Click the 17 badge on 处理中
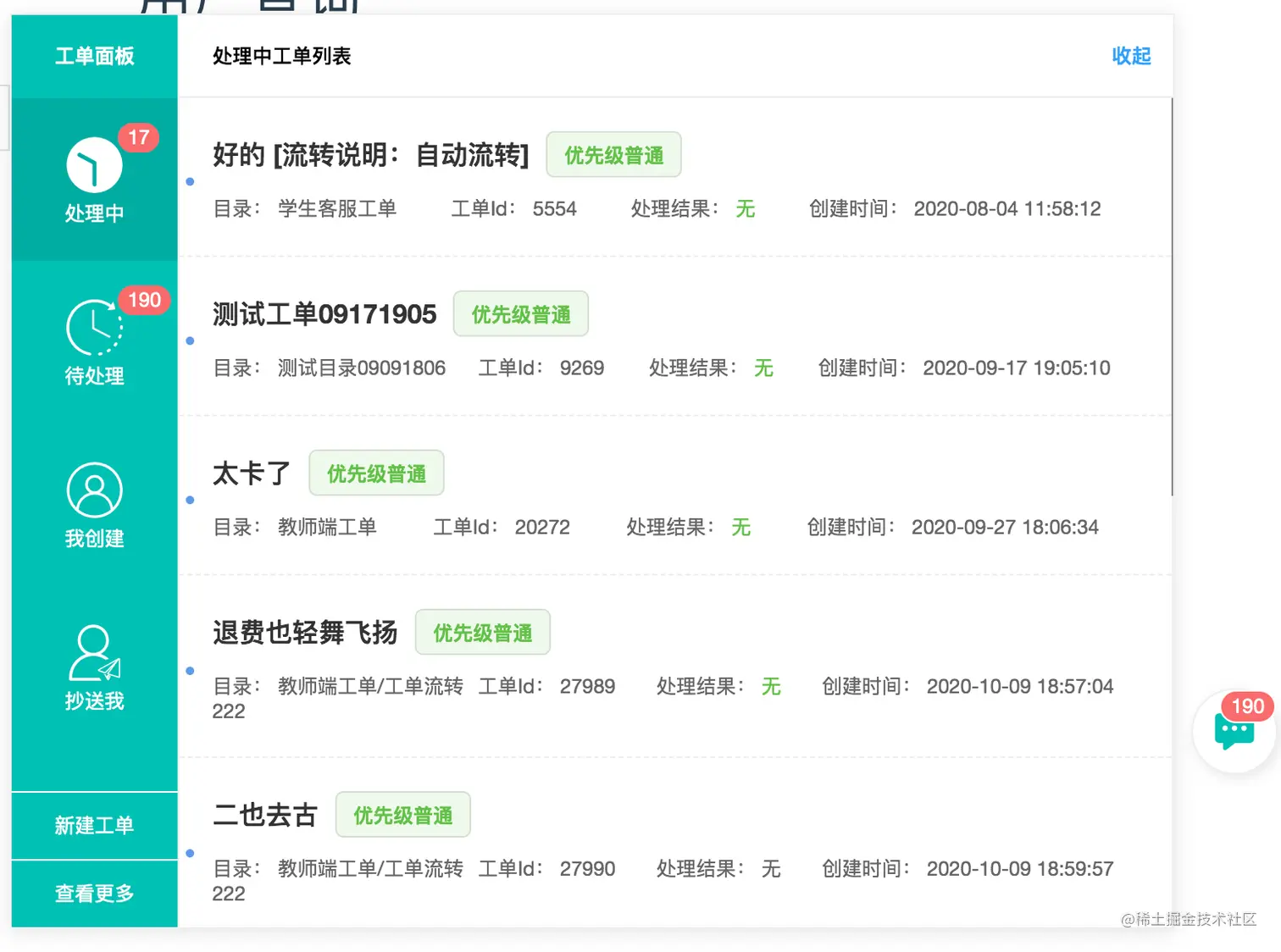This screenshot has height=952, width=1281. [x=140, y=136]
